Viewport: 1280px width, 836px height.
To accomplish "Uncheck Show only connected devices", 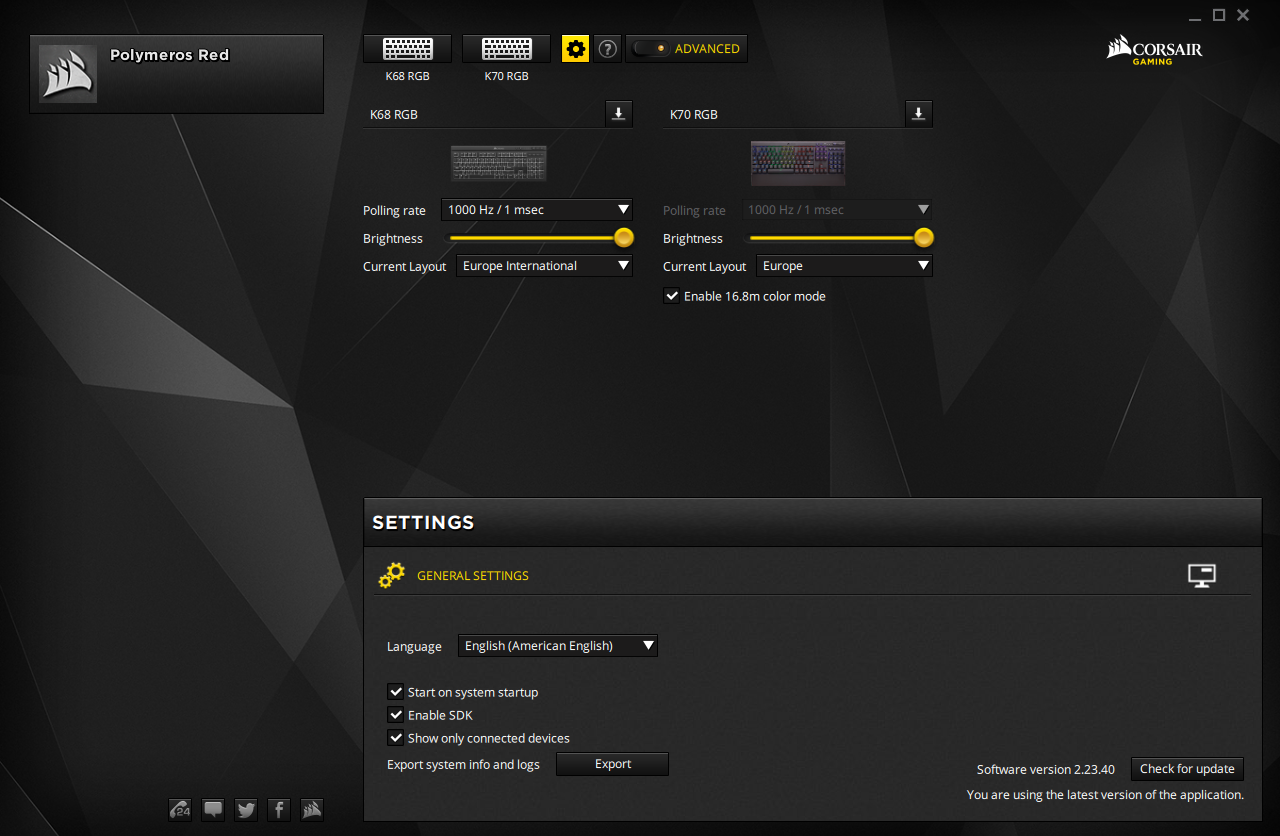I will pos(396,738).
